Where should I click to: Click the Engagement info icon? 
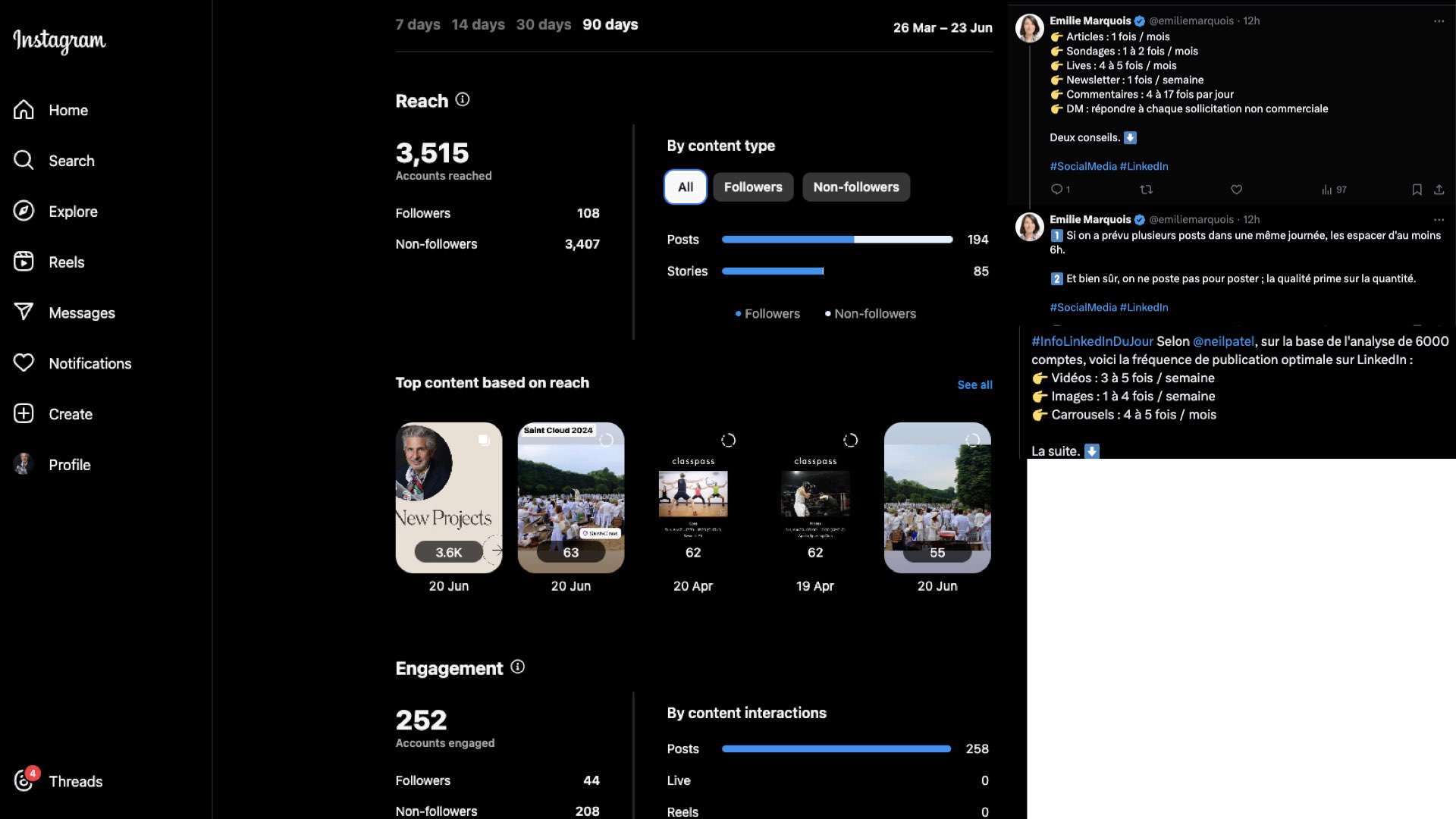[x=518, y=667]
